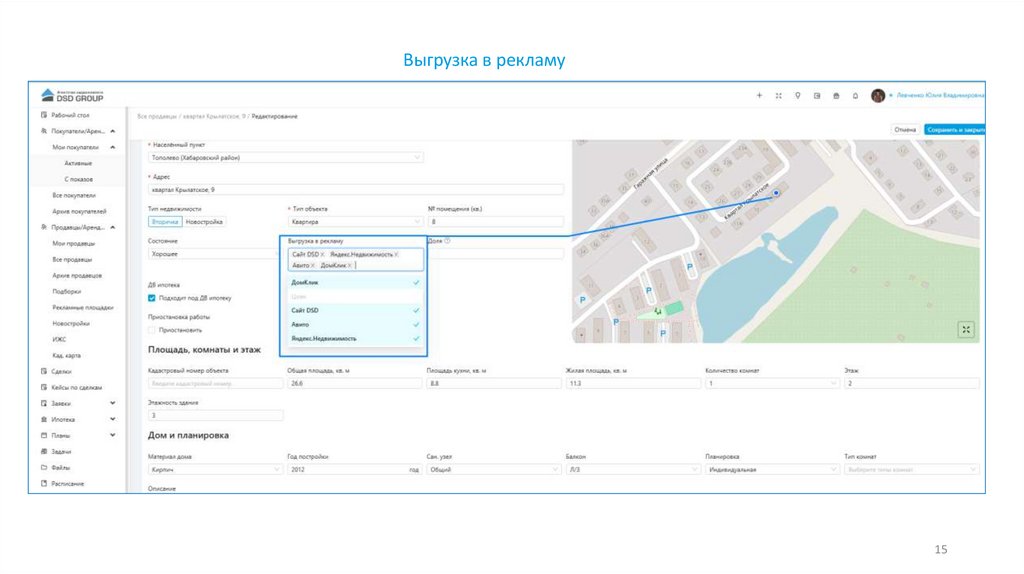The image size is (1024, 574).
Task: Expand the Планы sidebar section
Action: 113,435
